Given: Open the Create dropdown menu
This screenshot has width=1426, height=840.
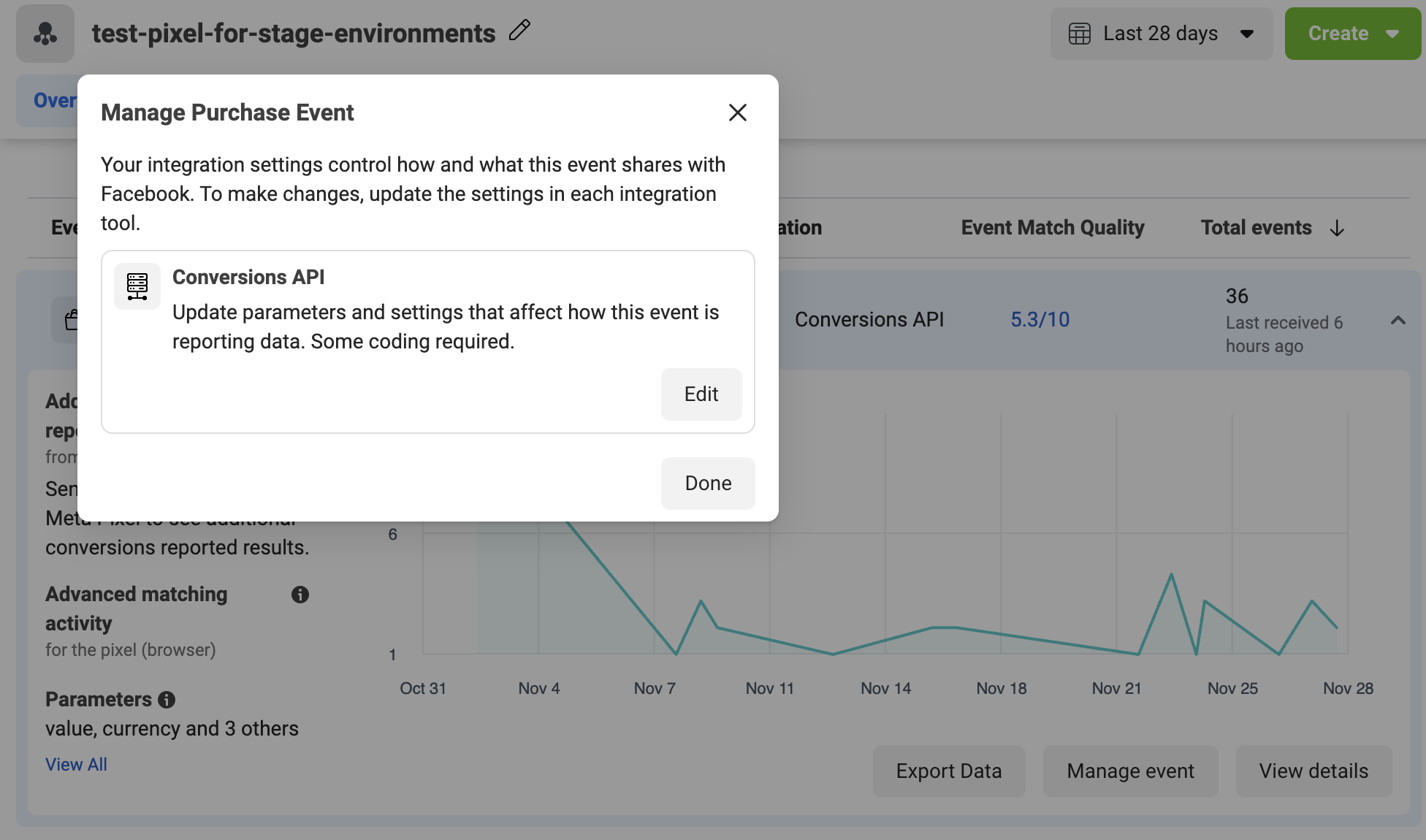Looking at the screenshot, I should pos(1353,34).
